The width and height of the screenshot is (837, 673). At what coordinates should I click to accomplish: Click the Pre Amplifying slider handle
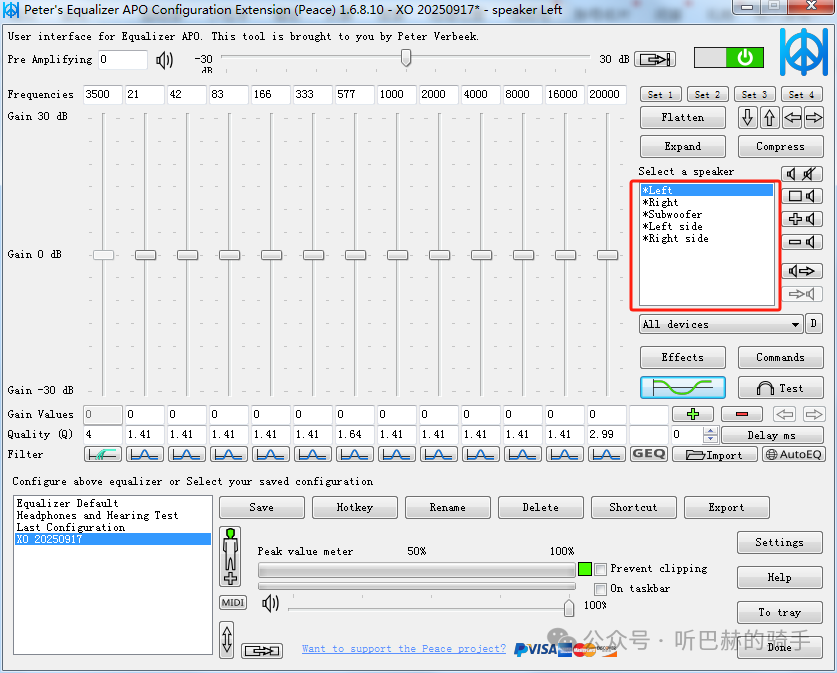406,59
